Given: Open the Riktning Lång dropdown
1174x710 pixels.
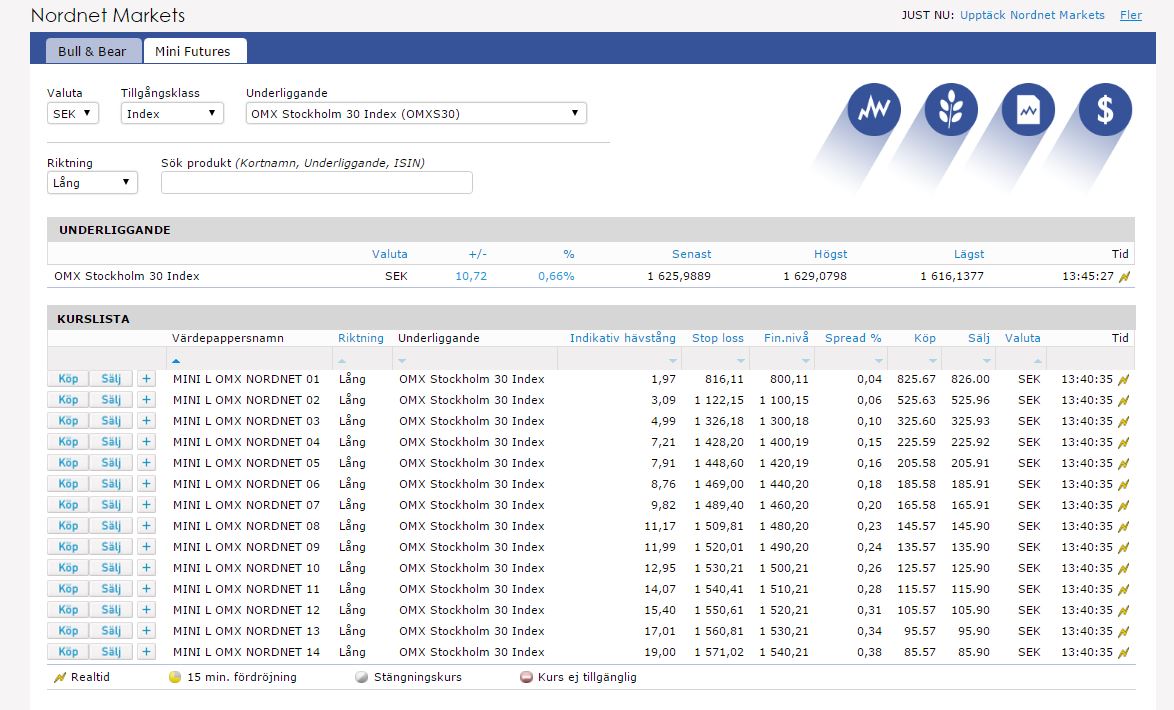Looking at the screenshot, I should point(92,183).
